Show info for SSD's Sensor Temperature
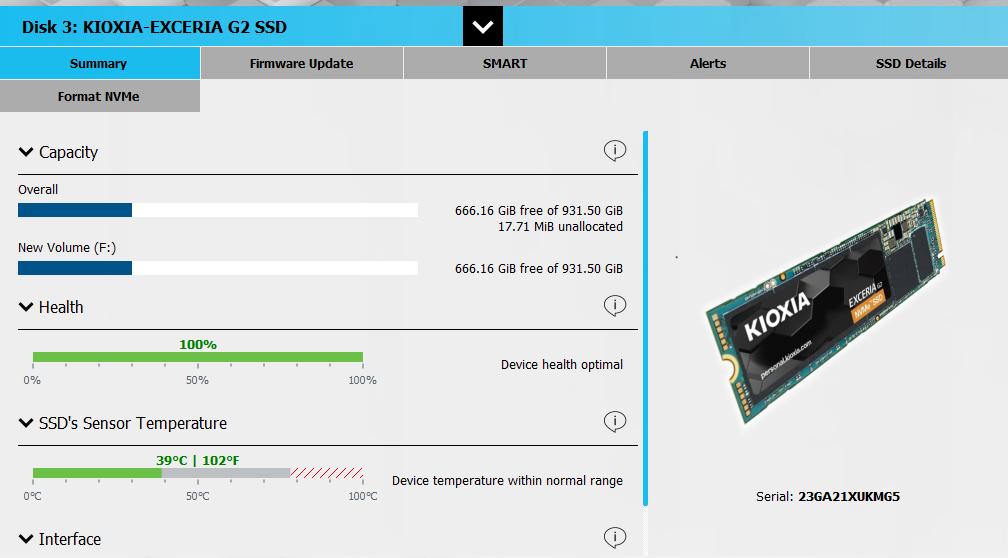The width and height of the screenshot is (1008, 558). pyautogui.click(x=615, y=421)
